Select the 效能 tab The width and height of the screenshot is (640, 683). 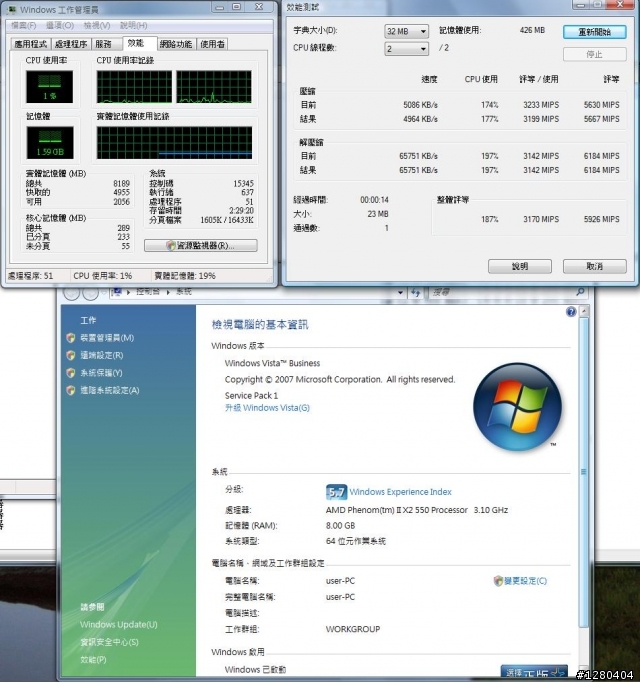pyautogui.click(x=139, y=43)
